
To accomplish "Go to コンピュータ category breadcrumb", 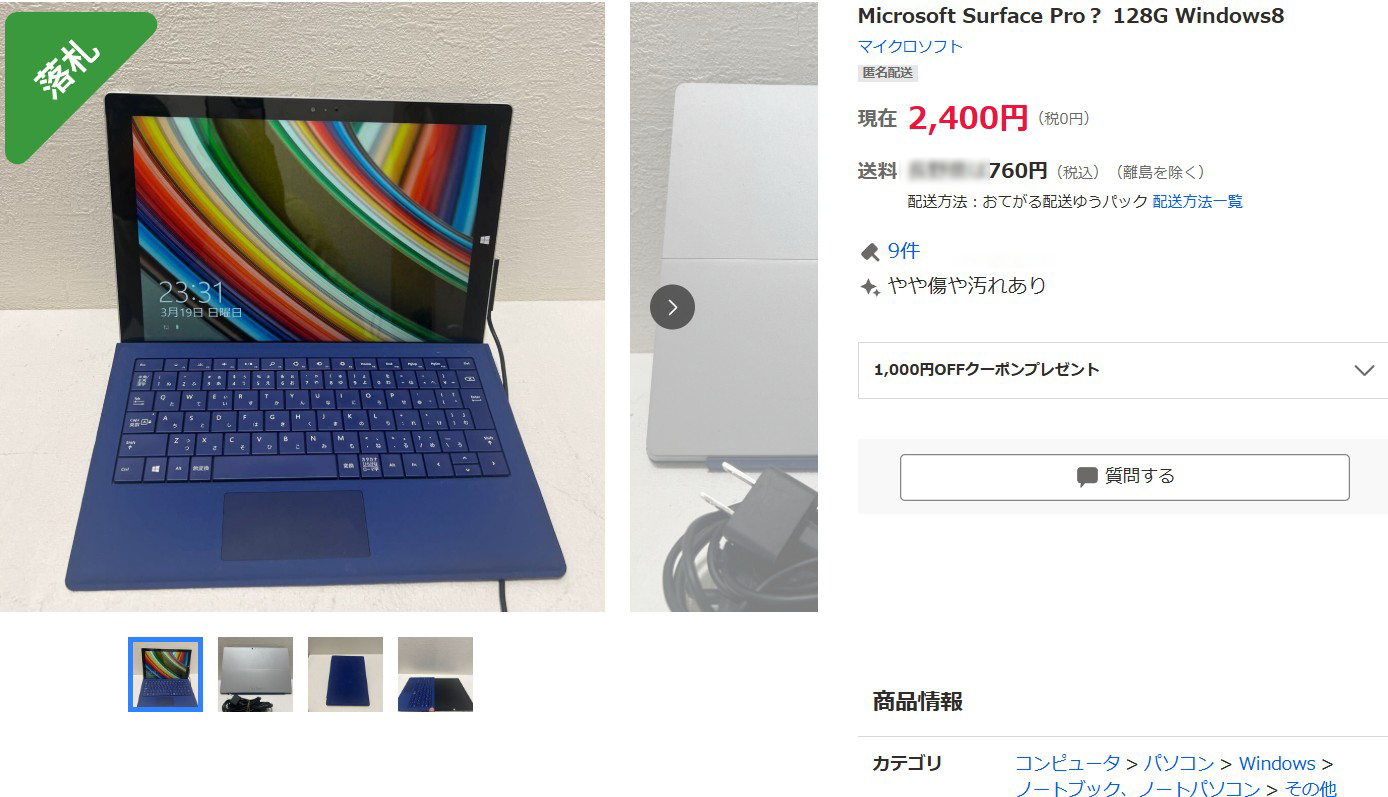I will pyautogui.click(x=1068, y=763).
